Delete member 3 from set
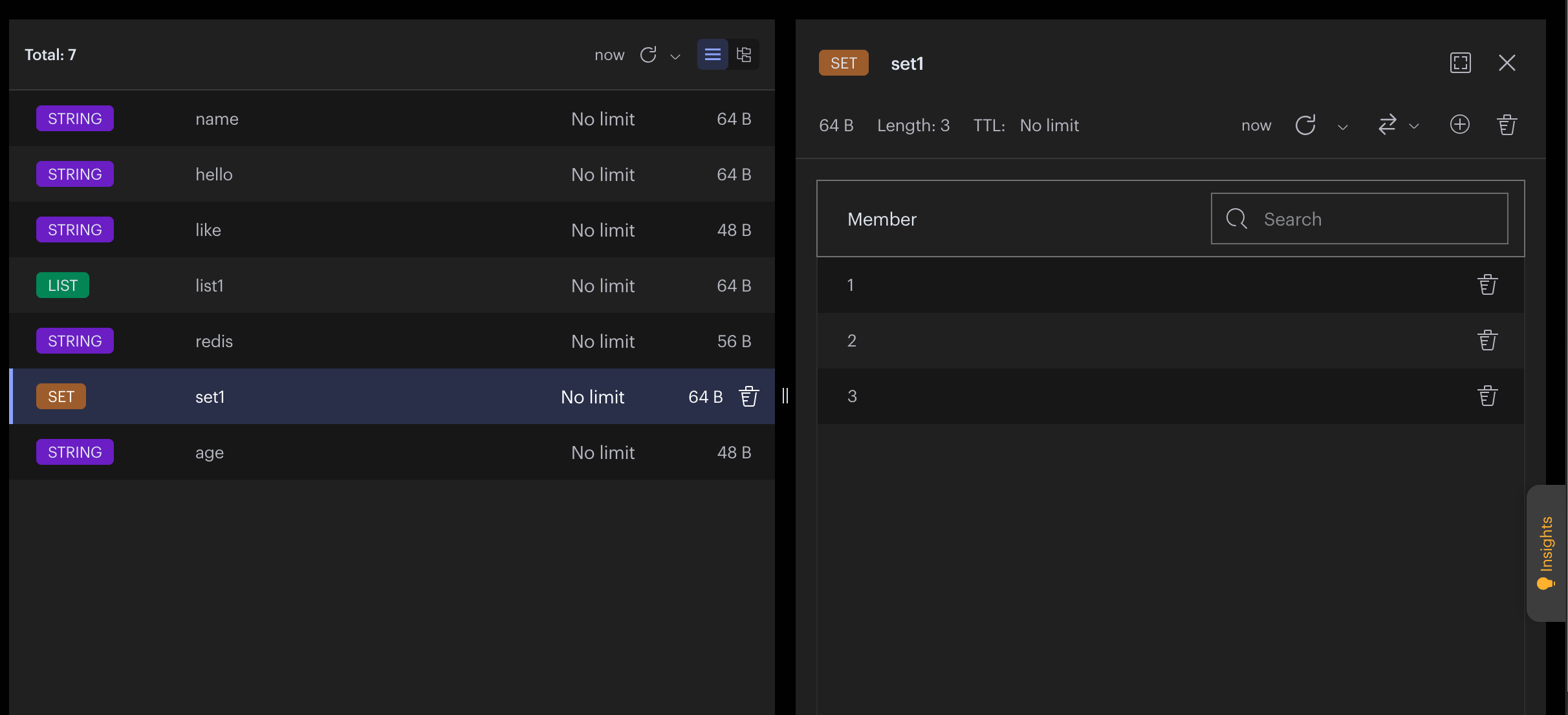Image resolution: width=1568 pixels, height=715 pixels. 1487,396
